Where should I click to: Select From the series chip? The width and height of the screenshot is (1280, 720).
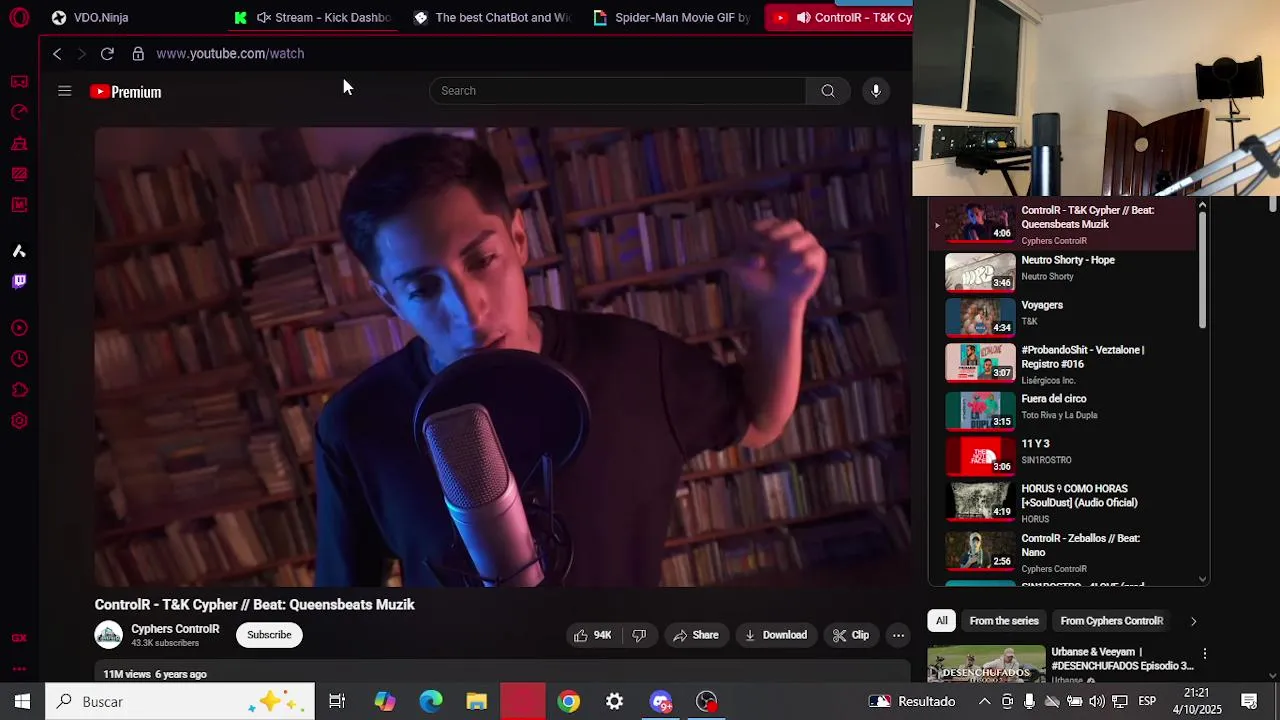pyautogui.click(x=1004, y=621)
